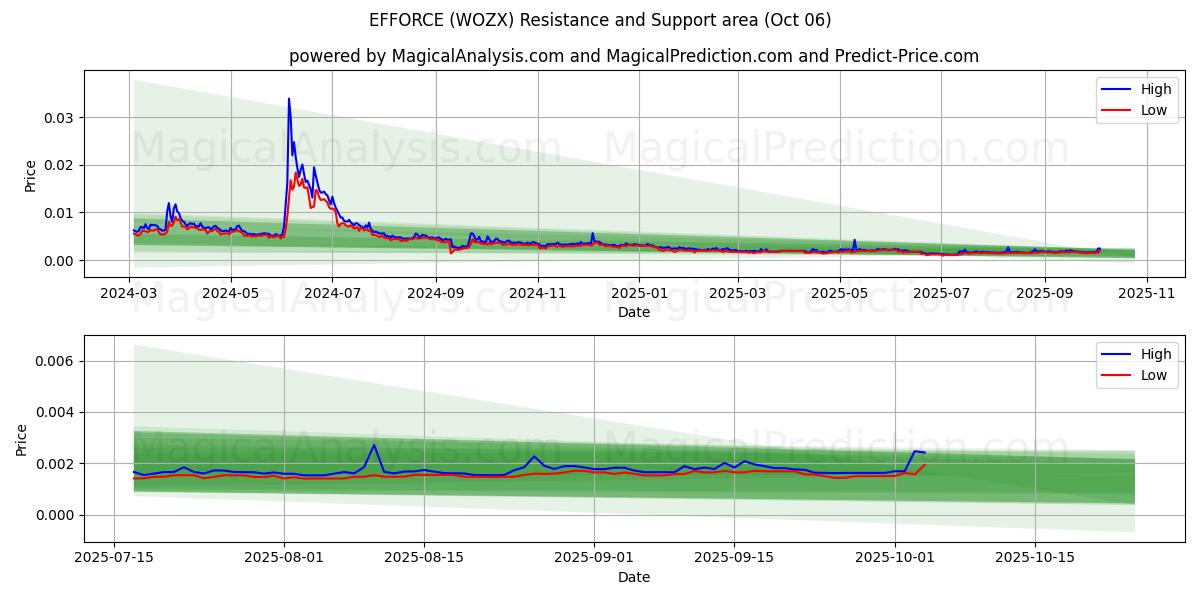Select the High label in bottom chart legend
This screenshot has height=600, width=1200.
pyautogui.click(x=1156, y=355)
